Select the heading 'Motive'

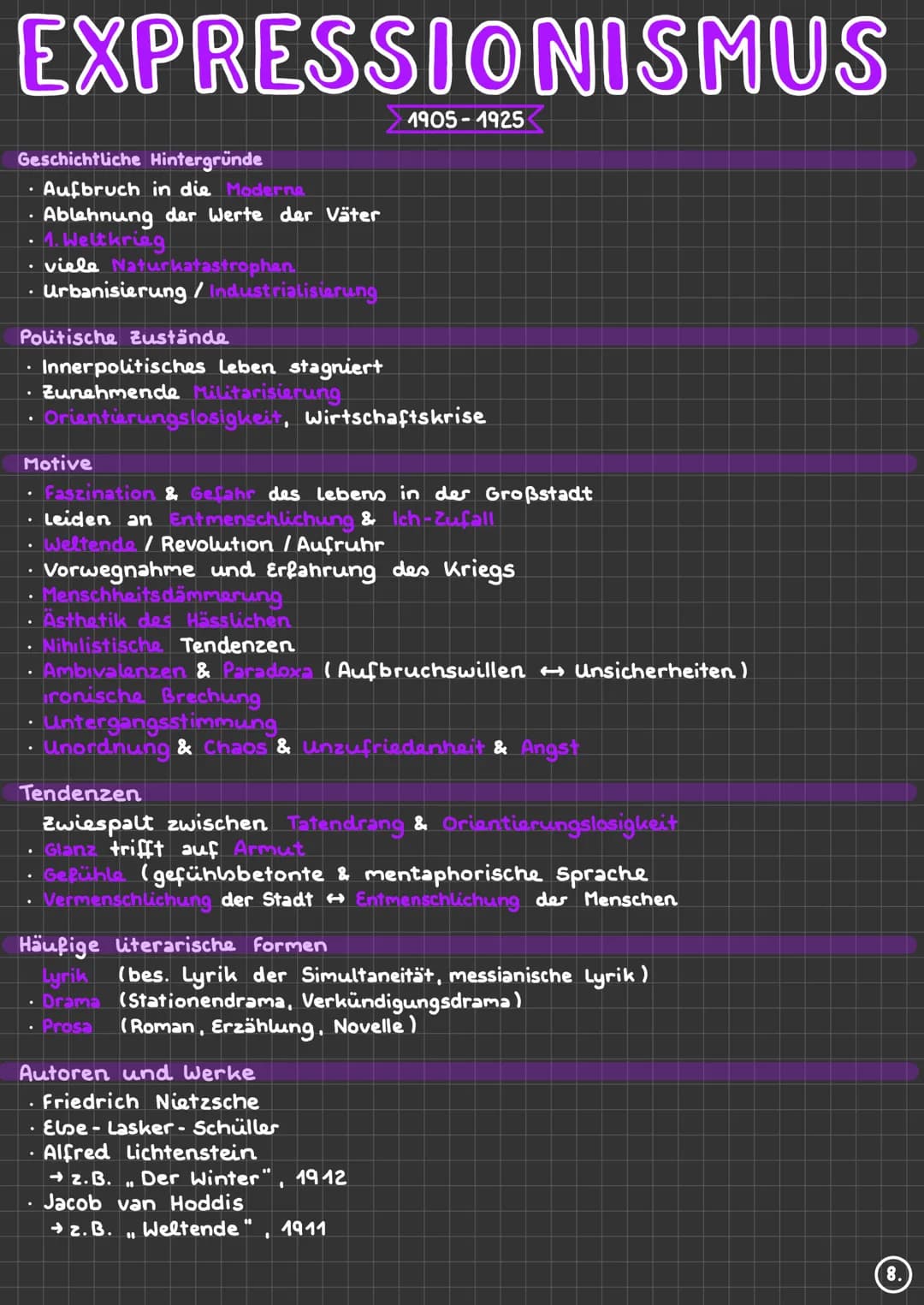click(x=57, y=464)
